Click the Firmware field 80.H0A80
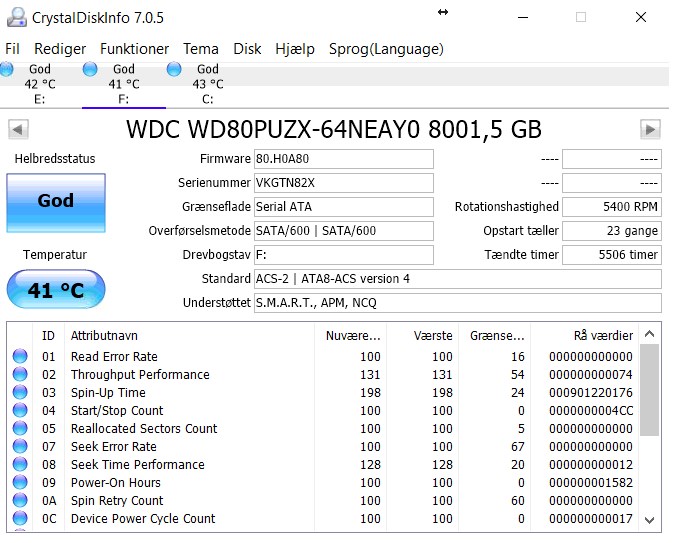 [x=344, y=159]
